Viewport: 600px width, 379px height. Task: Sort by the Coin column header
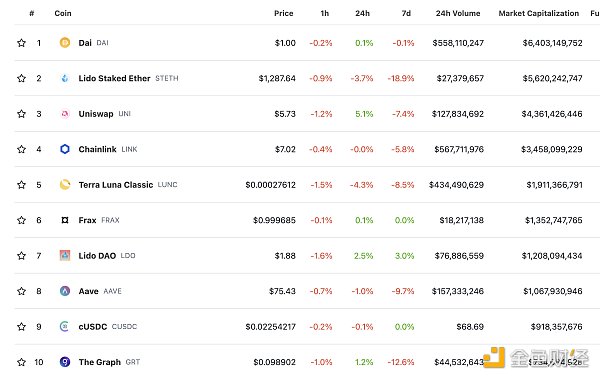63,13
